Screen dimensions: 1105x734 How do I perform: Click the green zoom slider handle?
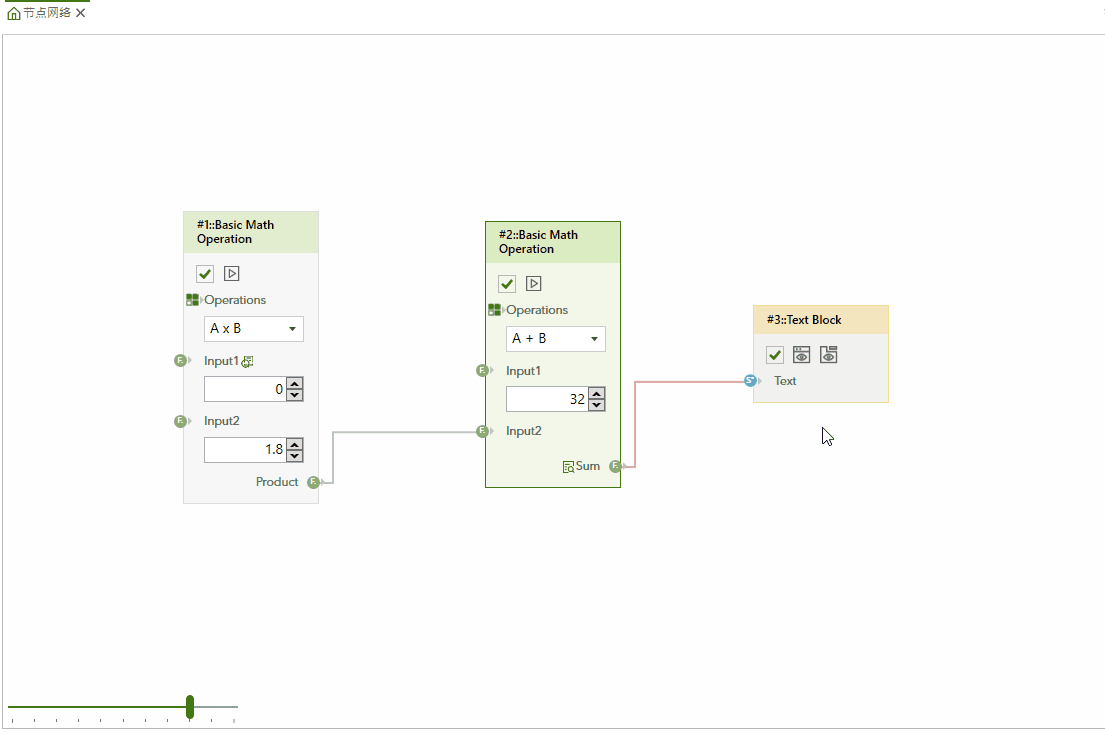[190, 707]
